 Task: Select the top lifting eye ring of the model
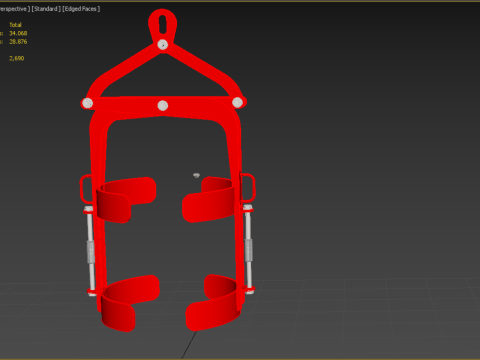163,25
